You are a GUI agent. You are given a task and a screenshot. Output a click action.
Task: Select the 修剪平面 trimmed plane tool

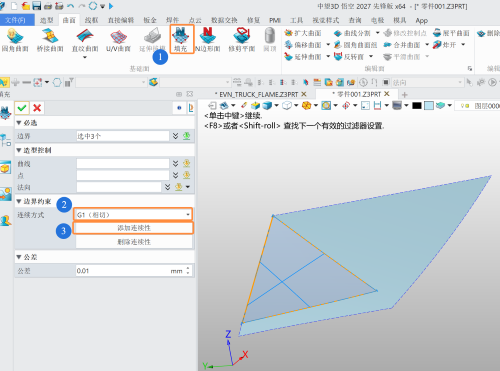point(242,40)
